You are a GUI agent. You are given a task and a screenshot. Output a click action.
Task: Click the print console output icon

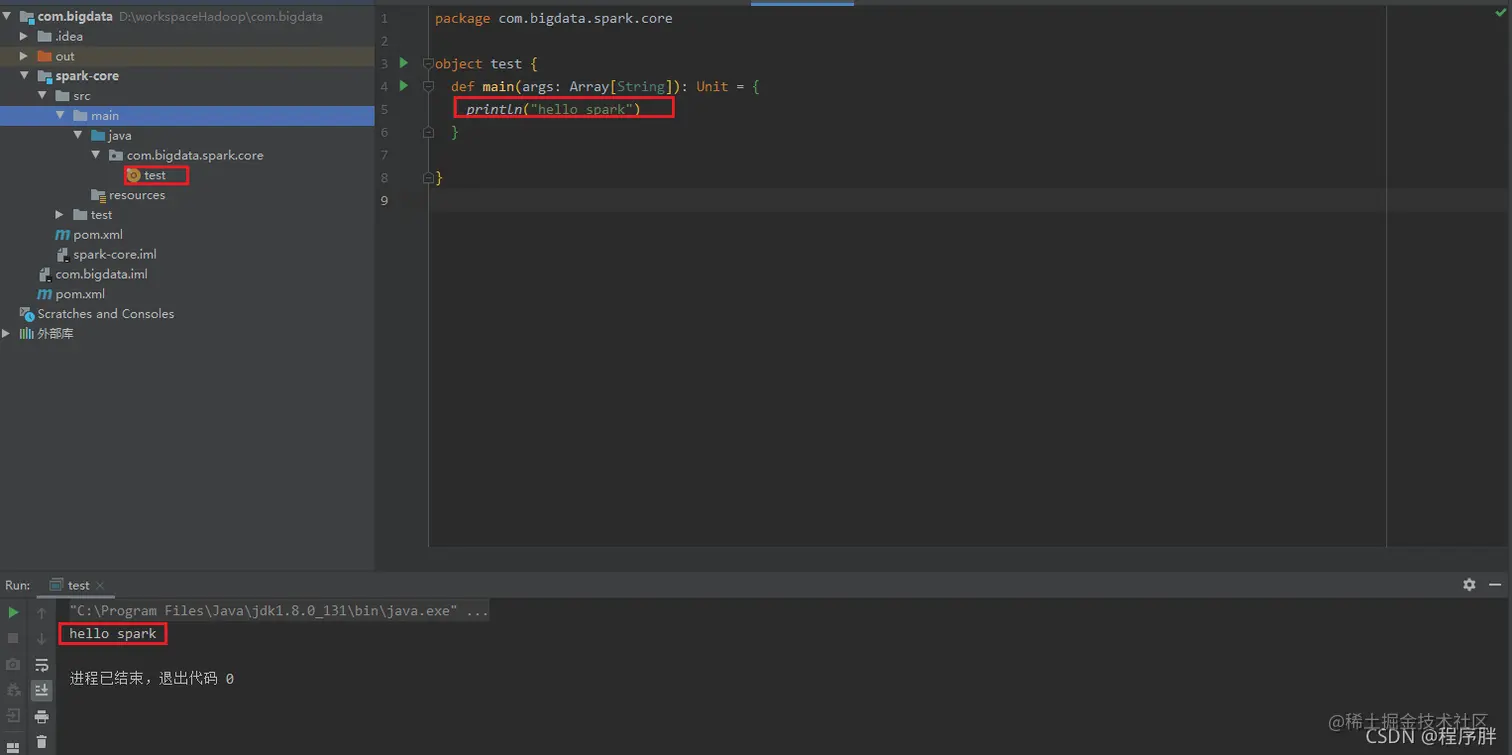pyautogui.click(x=41, y=716)
